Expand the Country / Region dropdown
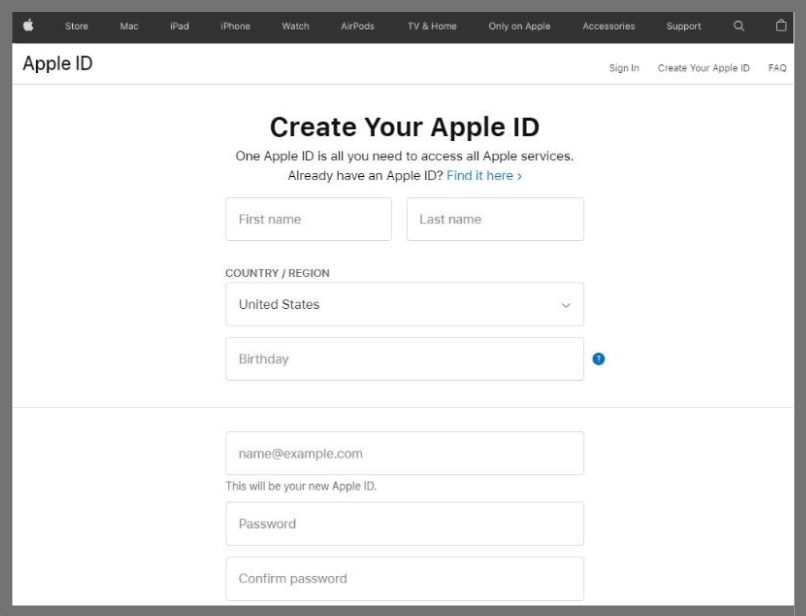Image resolution: width=806 pixels, height=616 pixels. pyautogui.click(x=405, y=304)
